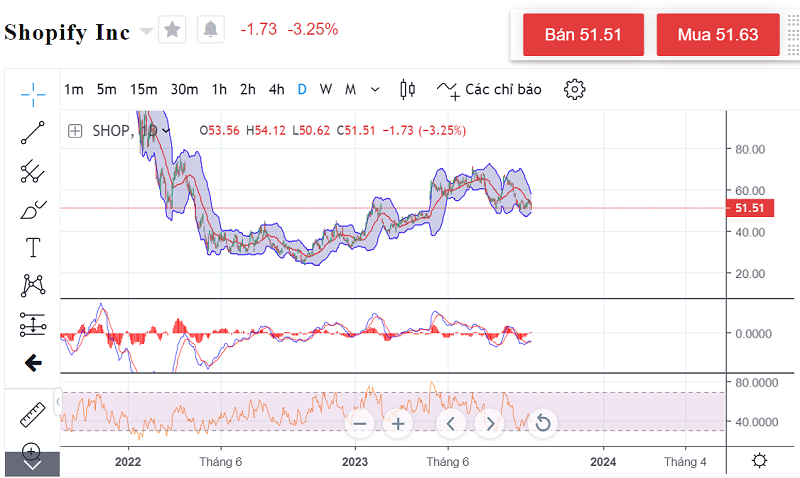
Task: Select the crosshair cursor tool
Action: 33,94
